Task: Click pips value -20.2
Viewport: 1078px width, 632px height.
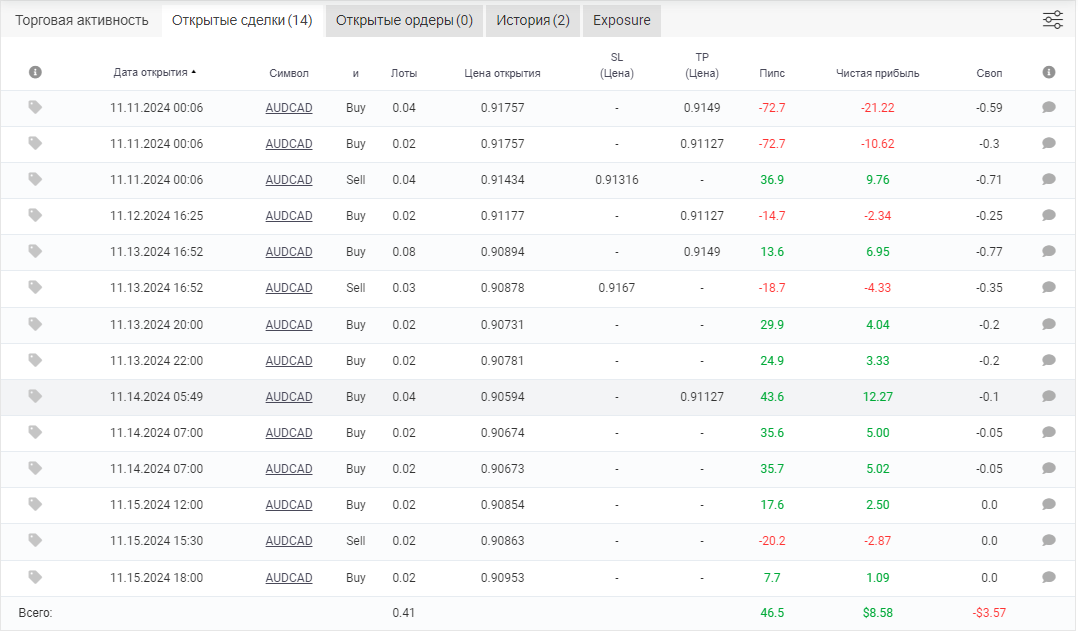Action: click(x=771, y=541)
